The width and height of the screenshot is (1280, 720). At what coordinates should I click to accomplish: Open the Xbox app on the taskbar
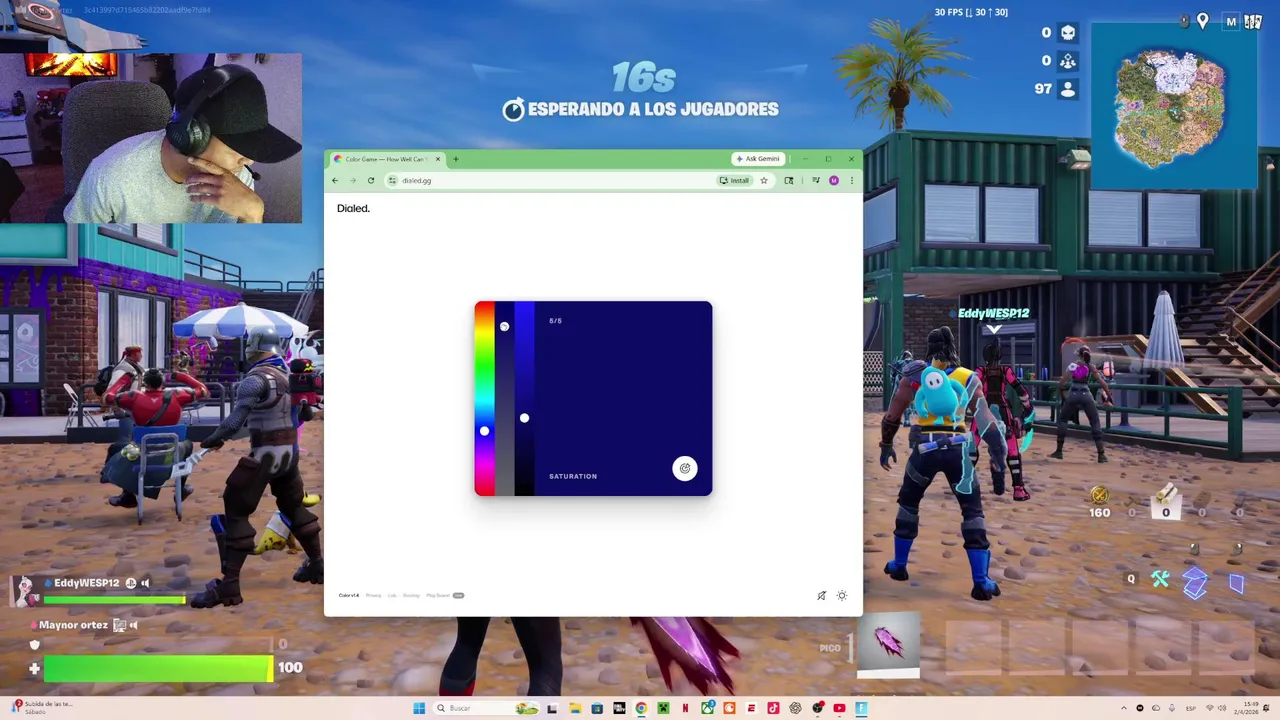pyautogui.click(x=708, y=708)
